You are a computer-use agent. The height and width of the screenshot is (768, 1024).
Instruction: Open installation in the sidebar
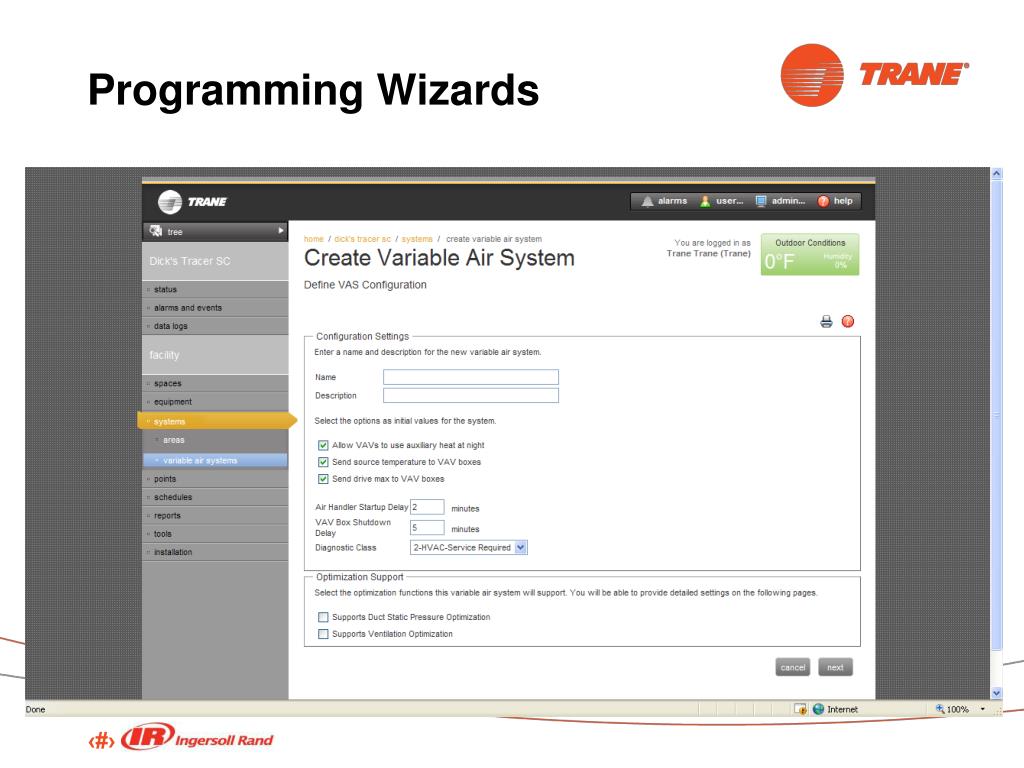tap(215, 552)
